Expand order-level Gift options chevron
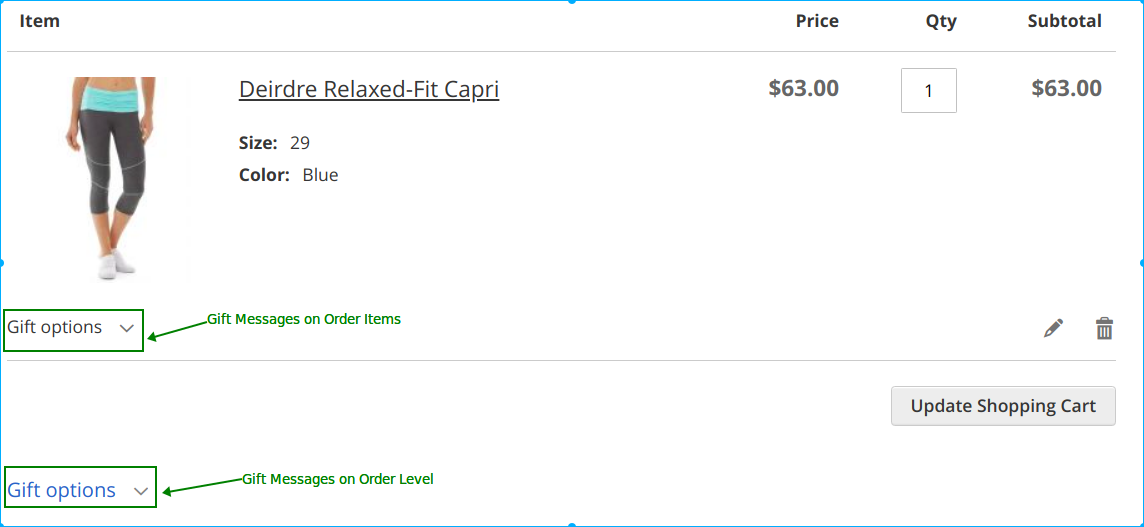1144x527 pixels. click(x=141, y=491)
